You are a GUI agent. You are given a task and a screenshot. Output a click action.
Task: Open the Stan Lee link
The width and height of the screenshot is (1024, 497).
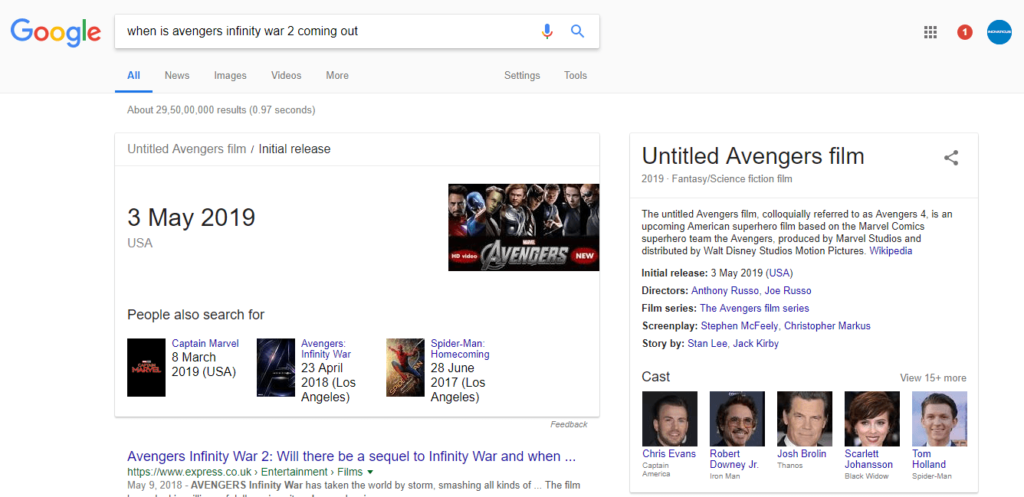(707, 344)
